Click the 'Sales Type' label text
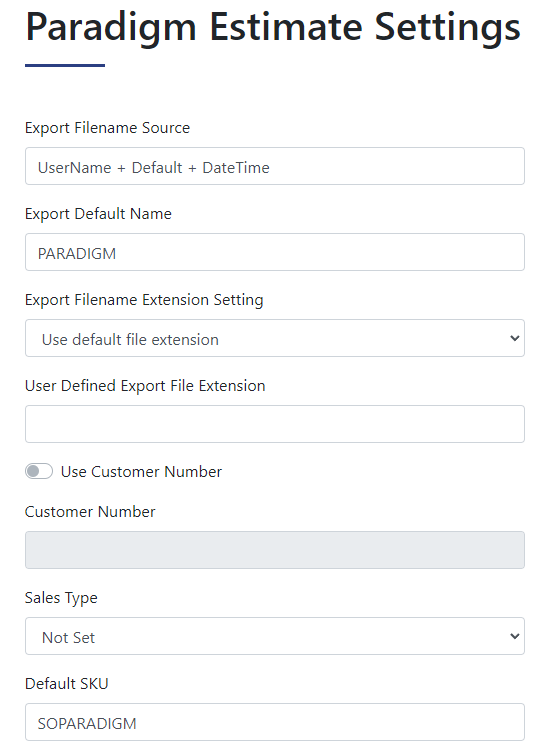Image resolution: width=560 pixels, height=754 pixels. (61, 598)
